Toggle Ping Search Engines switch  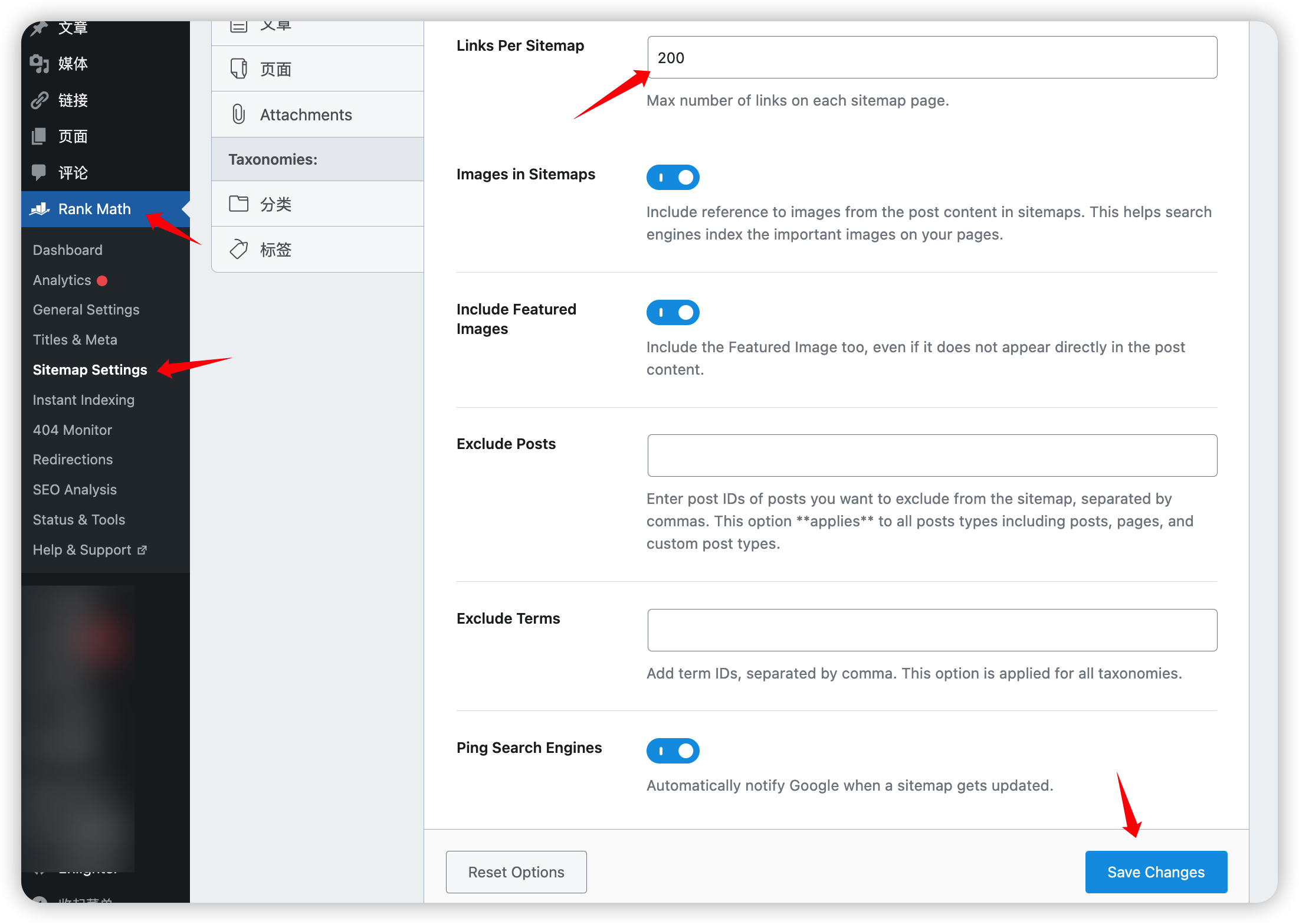point(673,751)
